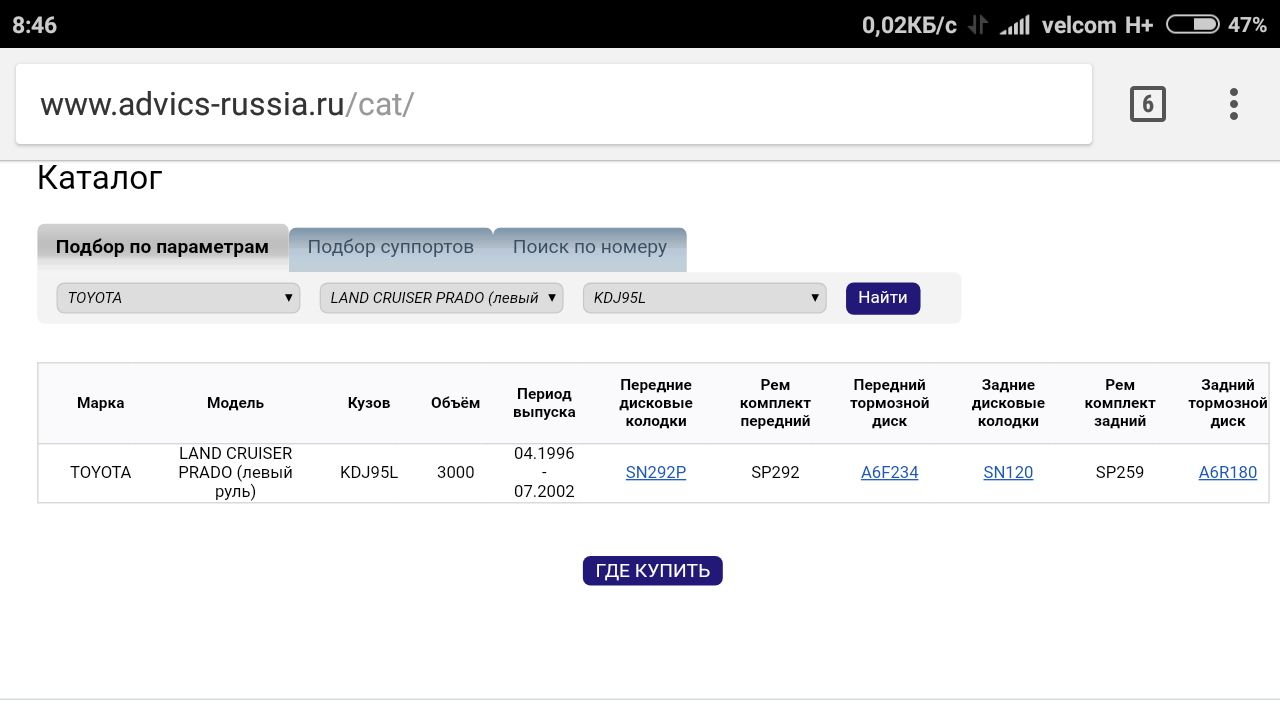Open the KDJ95L body dropdown
Viewport: 1280px width, 720px height.
click(704, 298)
